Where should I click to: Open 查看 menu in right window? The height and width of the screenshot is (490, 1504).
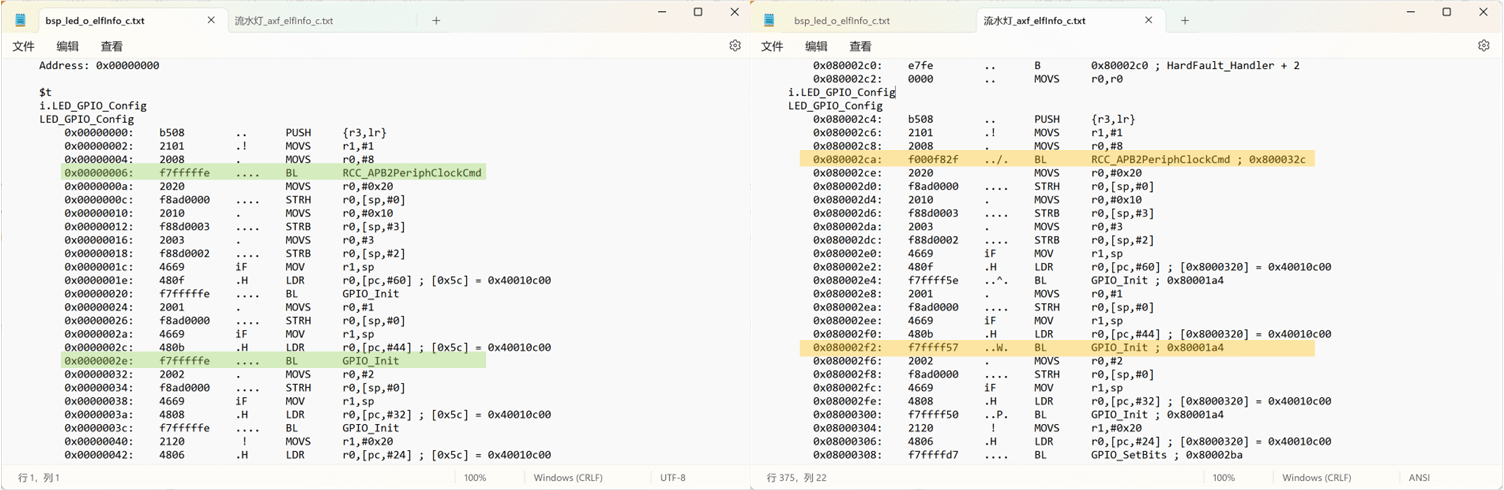(x=860, y=46)
